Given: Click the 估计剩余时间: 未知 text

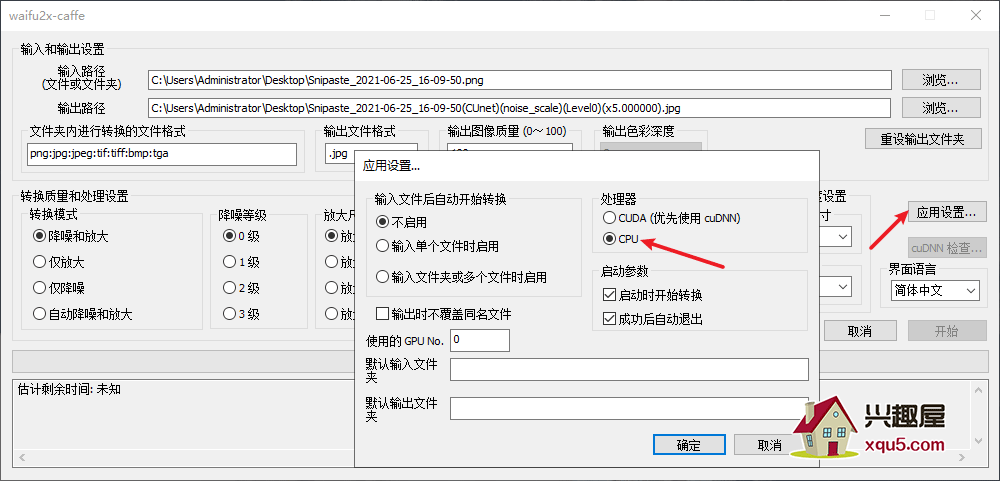Looking at the screenshot, I should (x=70, y=389).
